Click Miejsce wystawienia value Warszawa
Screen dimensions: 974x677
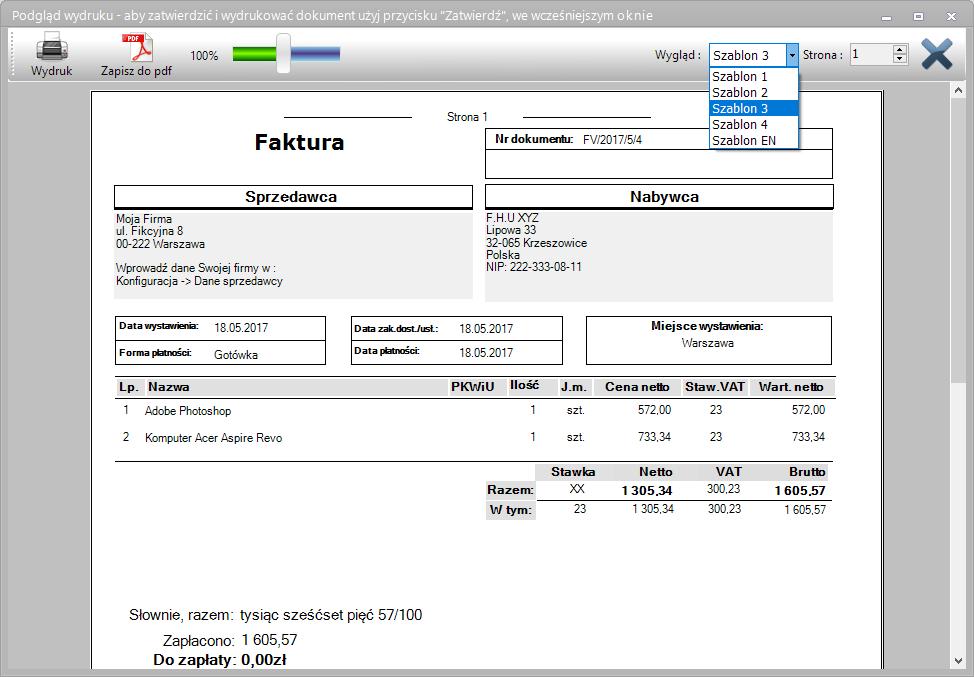(708, 343)
